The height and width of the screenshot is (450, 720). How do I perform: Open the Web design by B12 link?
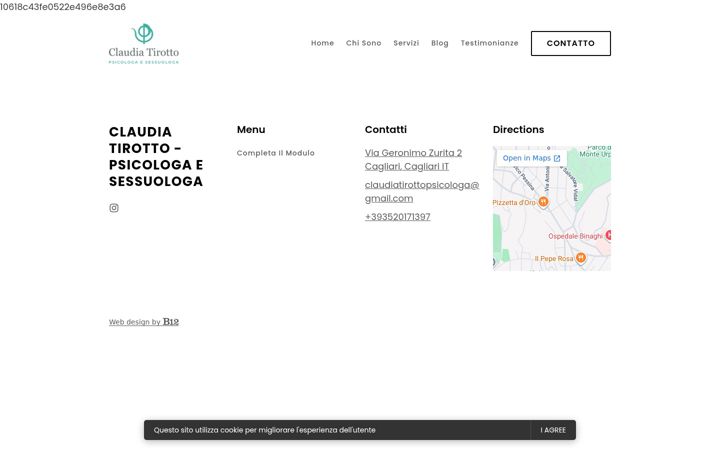(144, 322)
